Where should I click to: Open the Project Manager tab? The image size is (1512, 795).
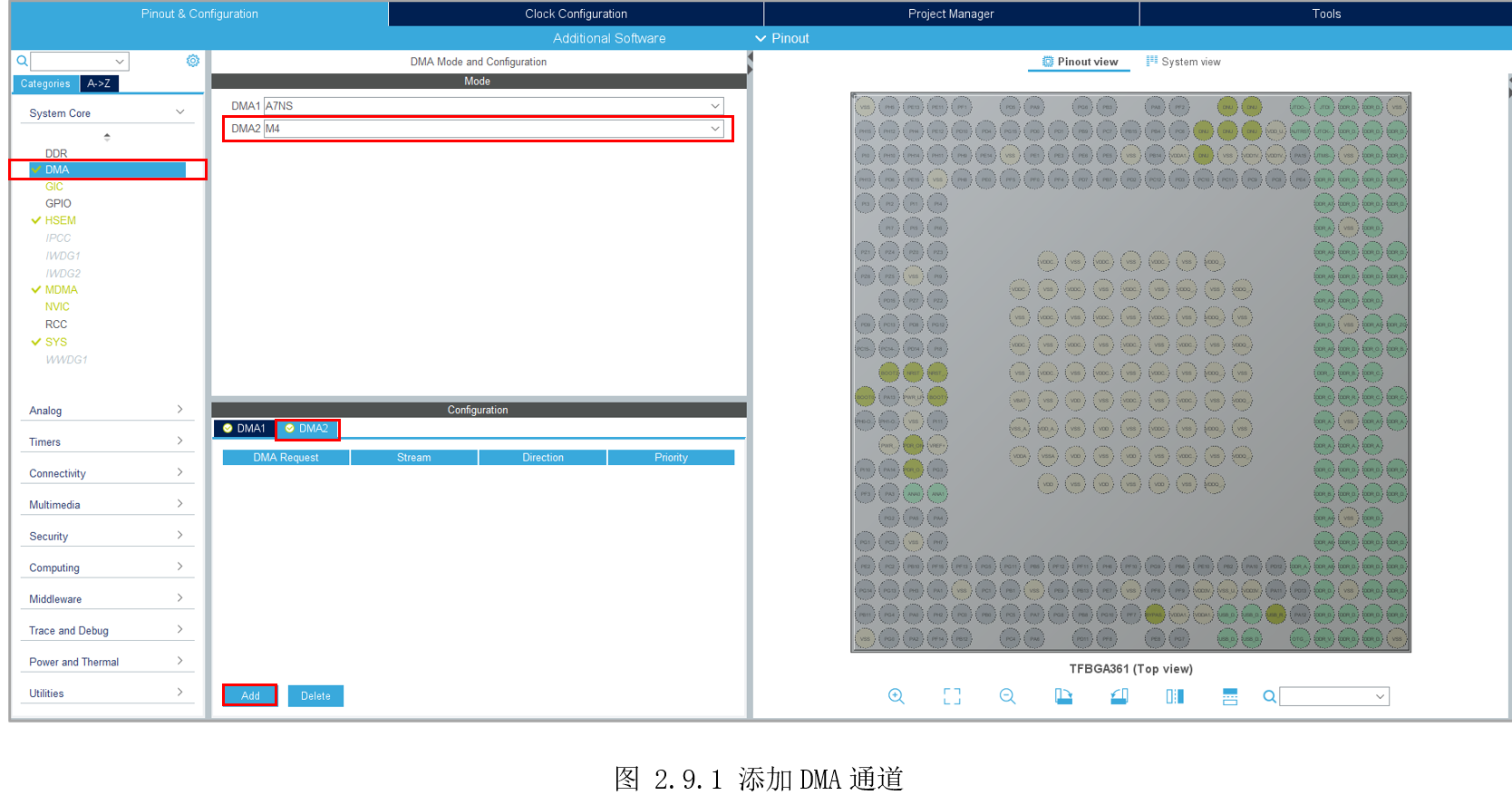[x=951, y=14]
